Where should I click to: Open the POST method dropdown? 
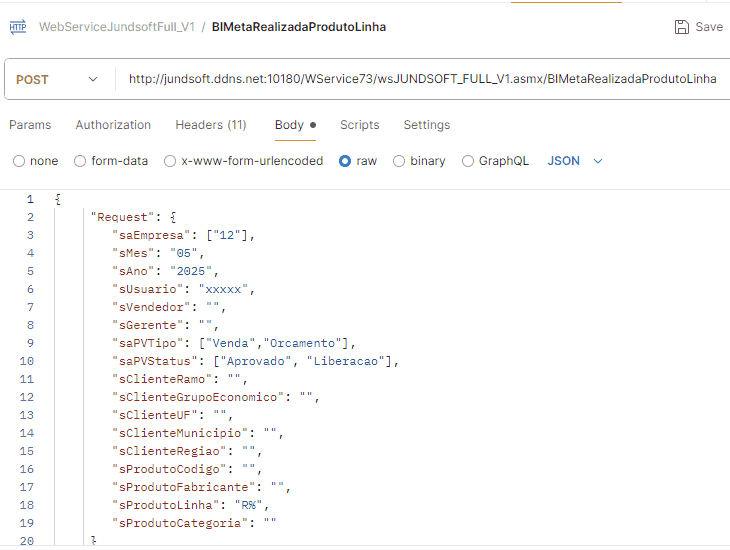[x=58, y=79]
